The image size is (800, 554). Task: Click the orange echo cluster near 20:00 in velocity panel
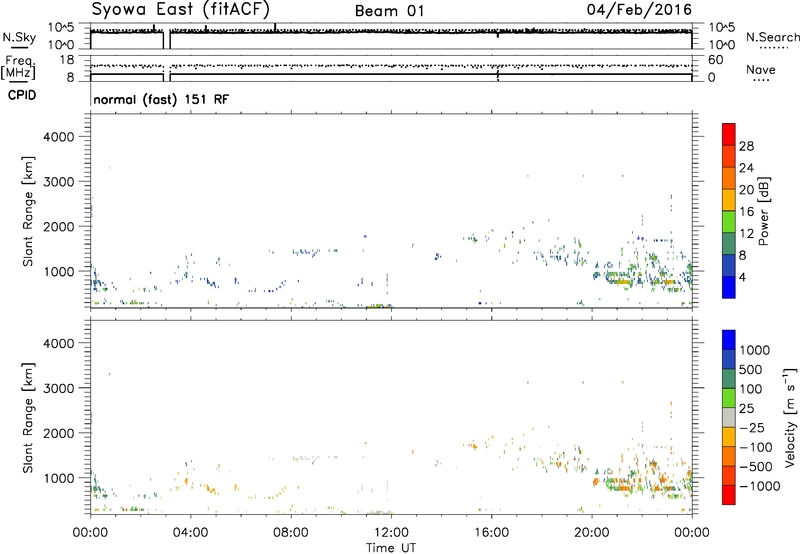pos(596,481)
